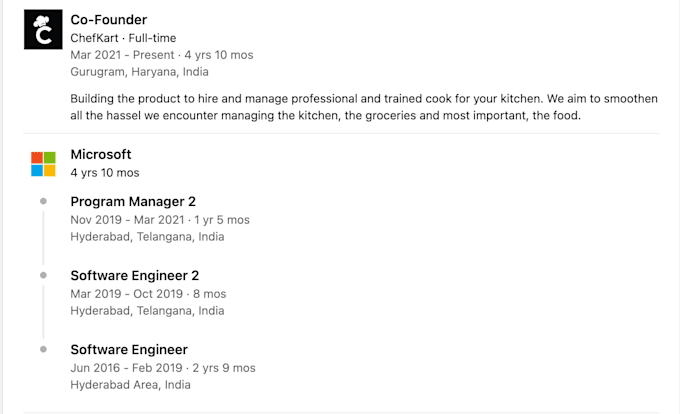Select the ChefKart description paragraph

click(x=364, y=107)
